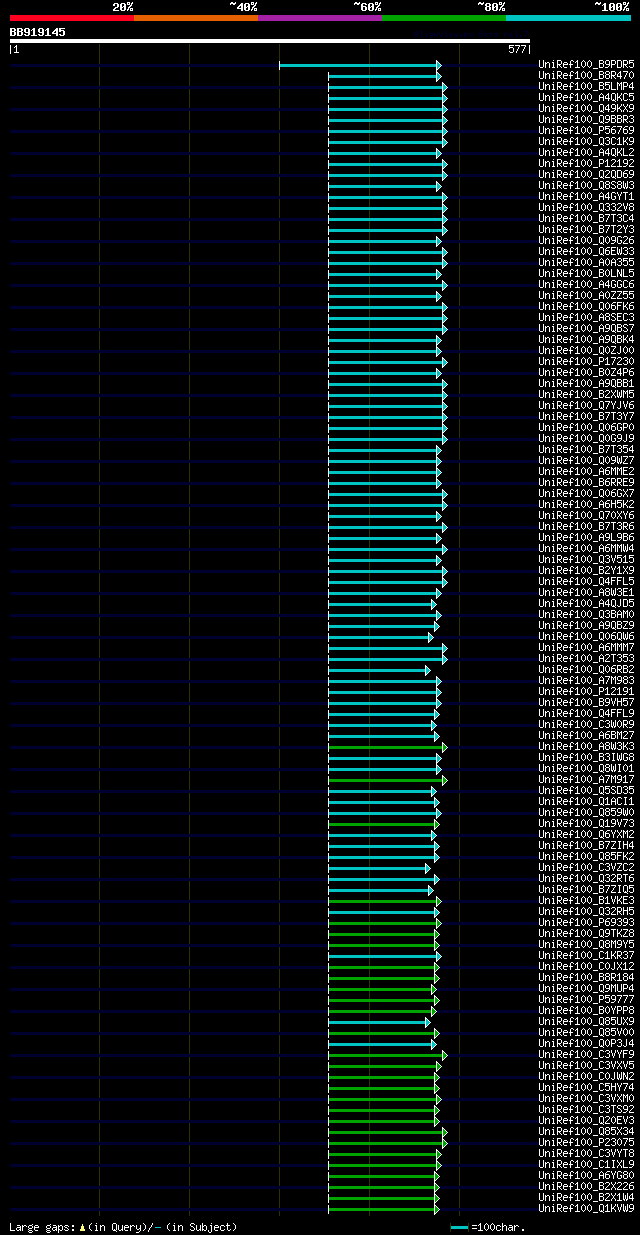Image resolution: width=640 pixels, height=1235 pixels.
Task: Click the green ~80% identity legend bar
Action: pyautogui.click(x=443, y=17)
